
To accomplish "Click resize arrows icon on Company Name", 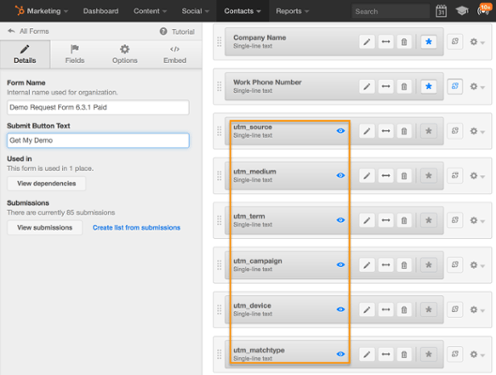I will [386, 42].
